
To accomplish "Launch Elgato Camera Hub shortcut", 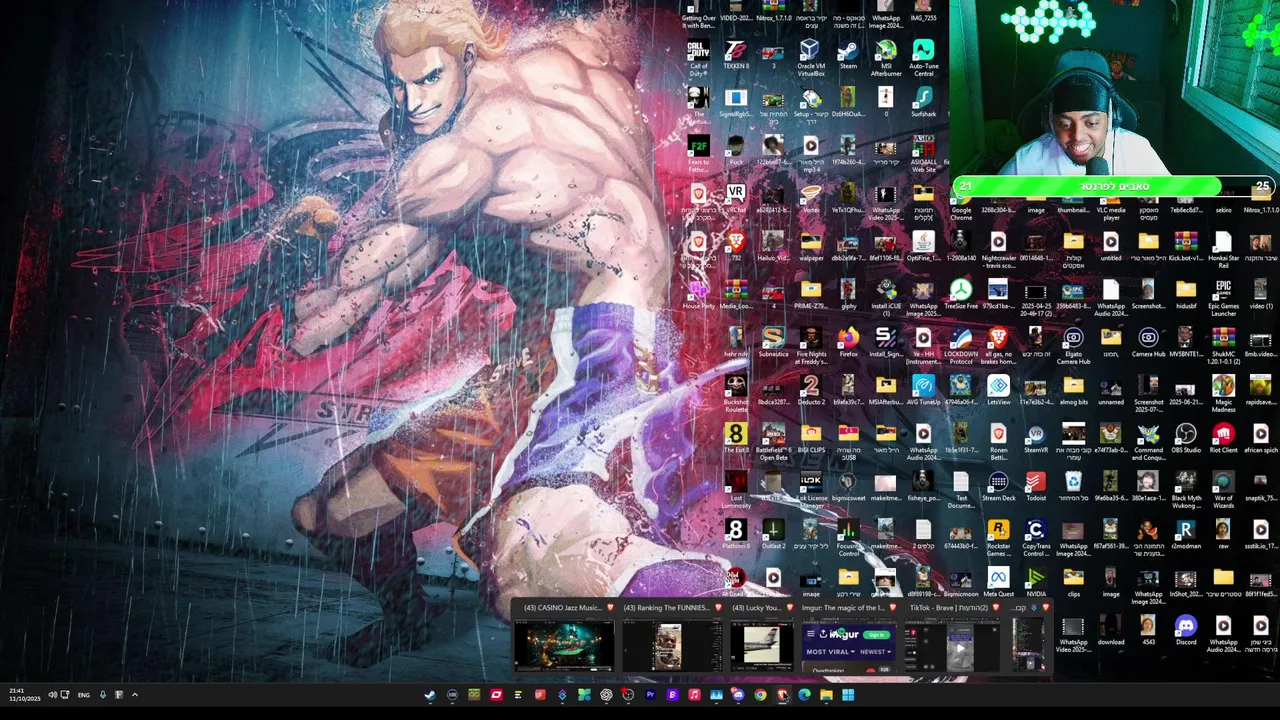I will (1073, 344).
